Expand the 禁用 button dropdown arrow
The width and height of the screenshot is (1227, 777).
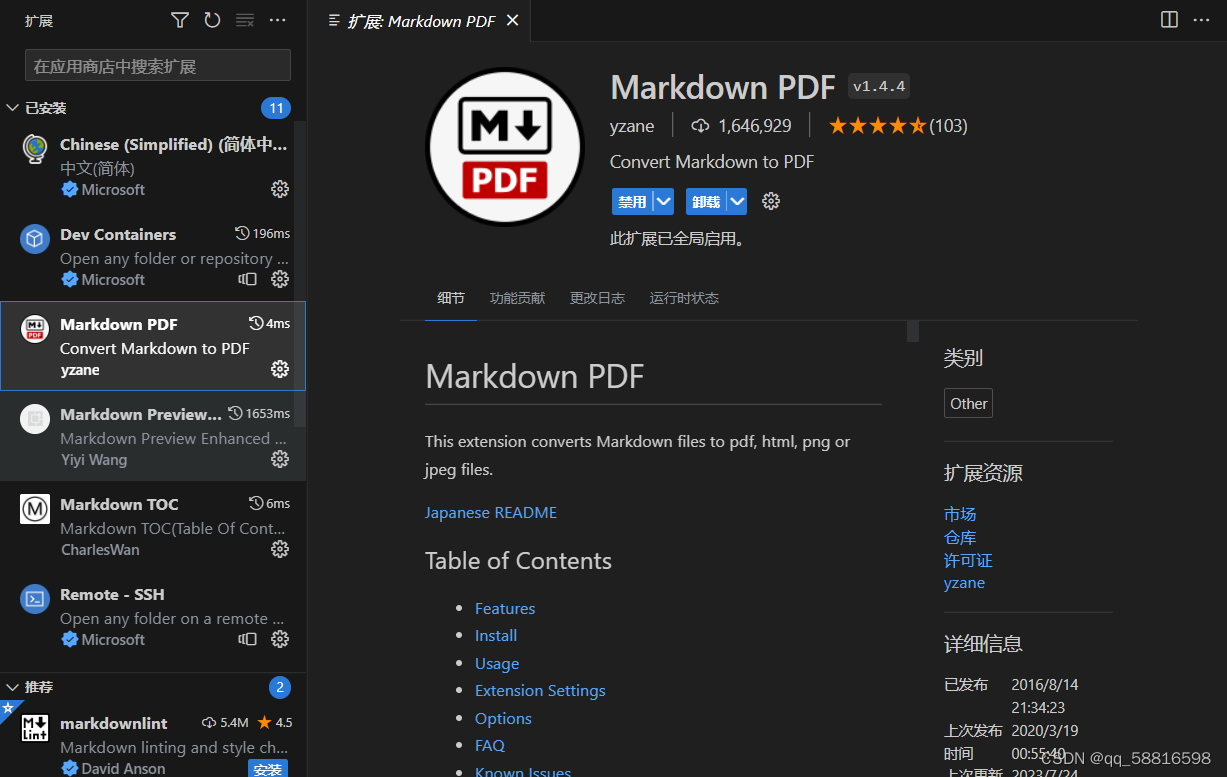tap(662, 201)
